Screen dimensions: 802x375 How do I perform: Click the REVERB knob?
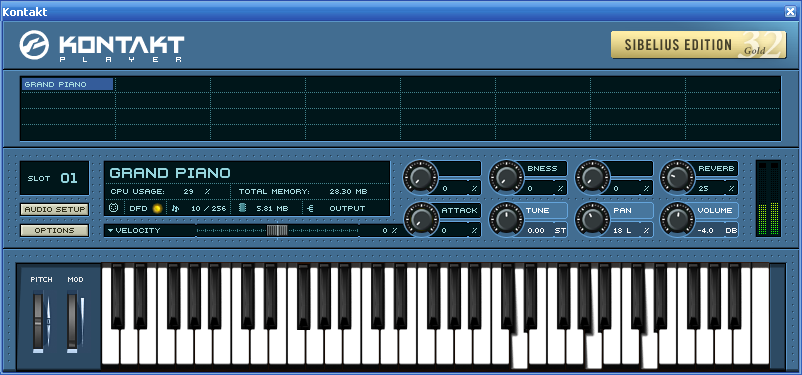click(677, 177)
